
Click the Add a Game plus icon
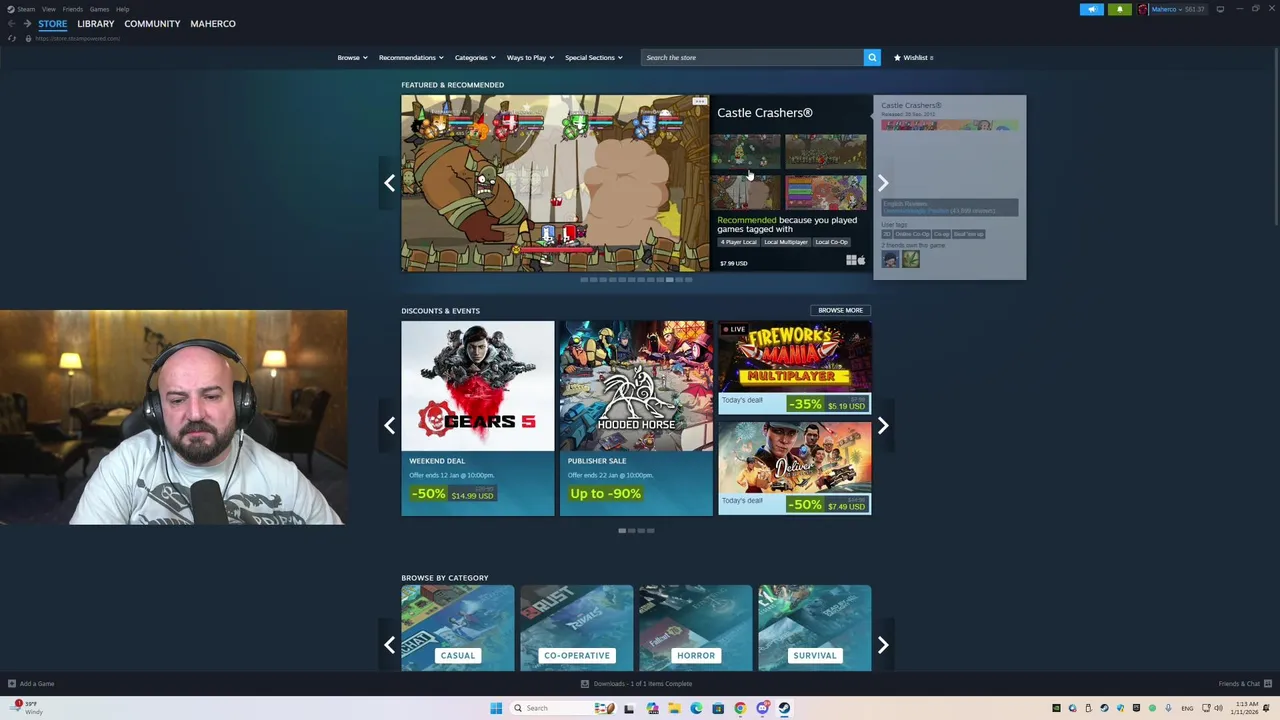click(x=12, y=684)
